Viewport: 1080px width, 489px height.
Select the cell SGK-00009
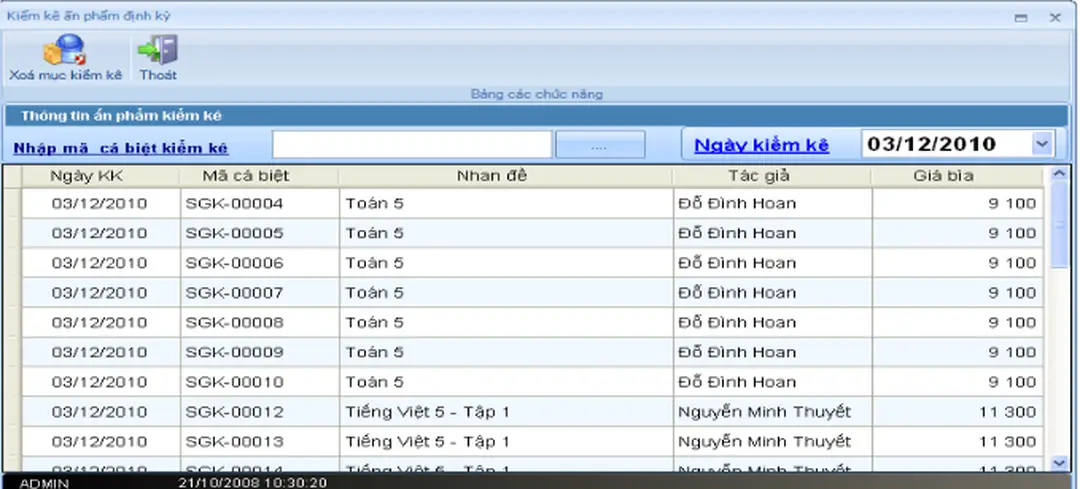tap(260, 352)
